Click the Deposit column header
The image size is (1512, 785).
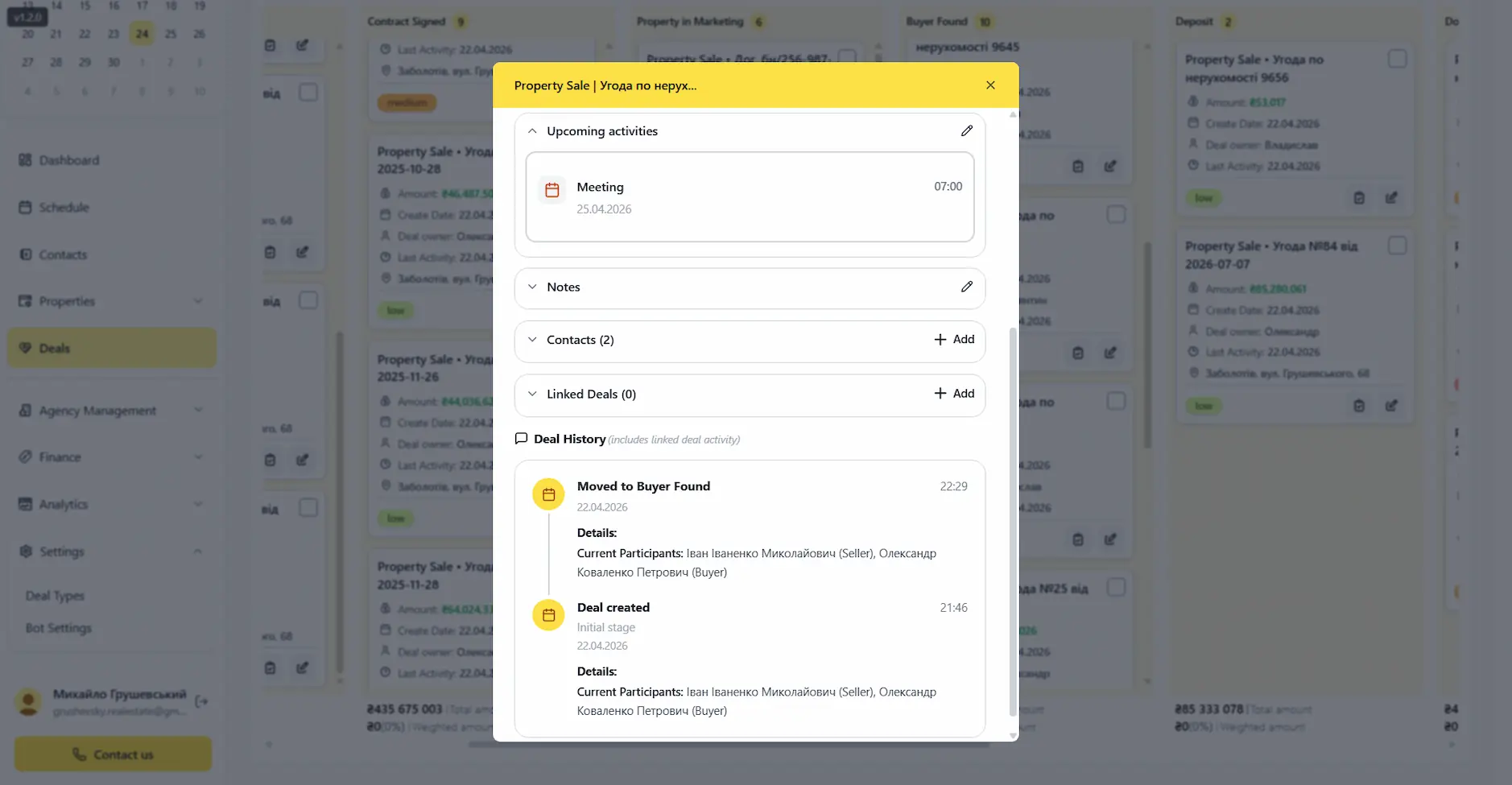(1194, 22)
